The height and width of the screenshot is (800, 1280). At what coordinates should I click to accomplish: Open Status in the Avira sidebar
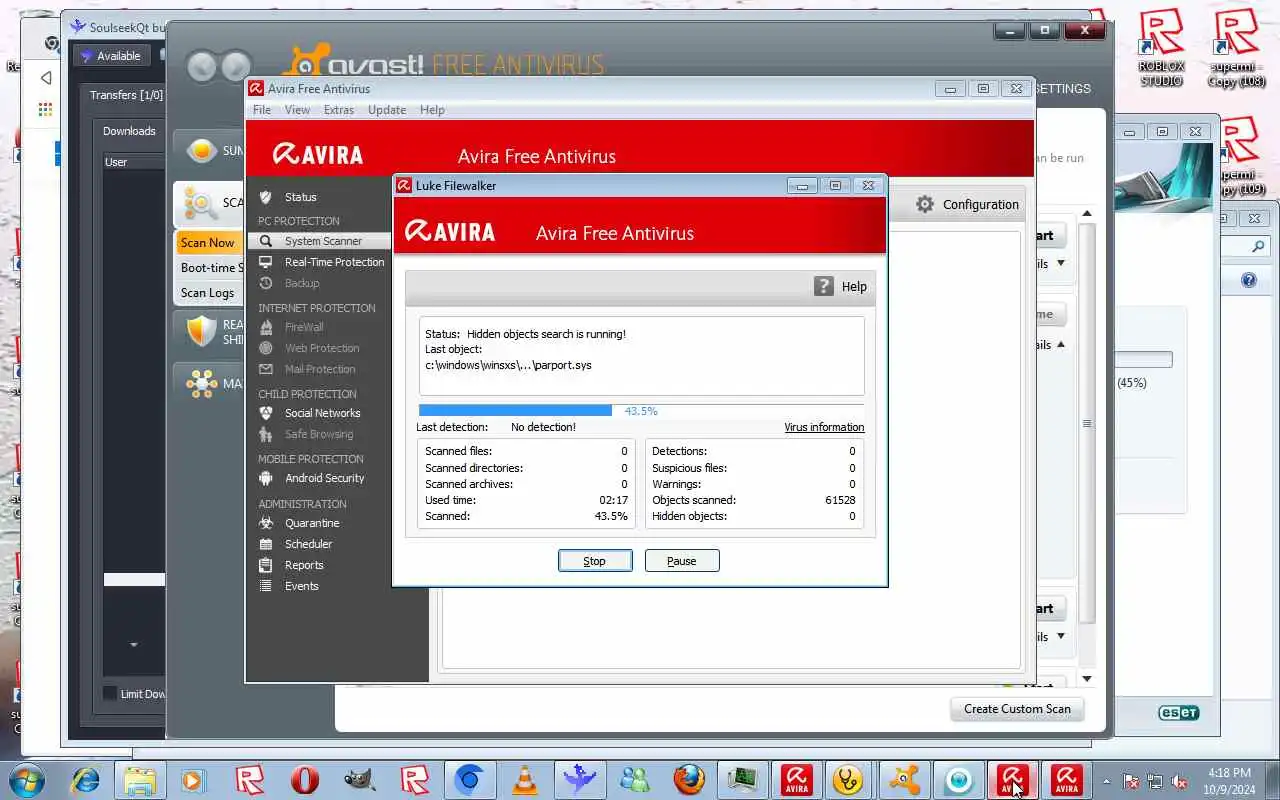click(300, 197)
